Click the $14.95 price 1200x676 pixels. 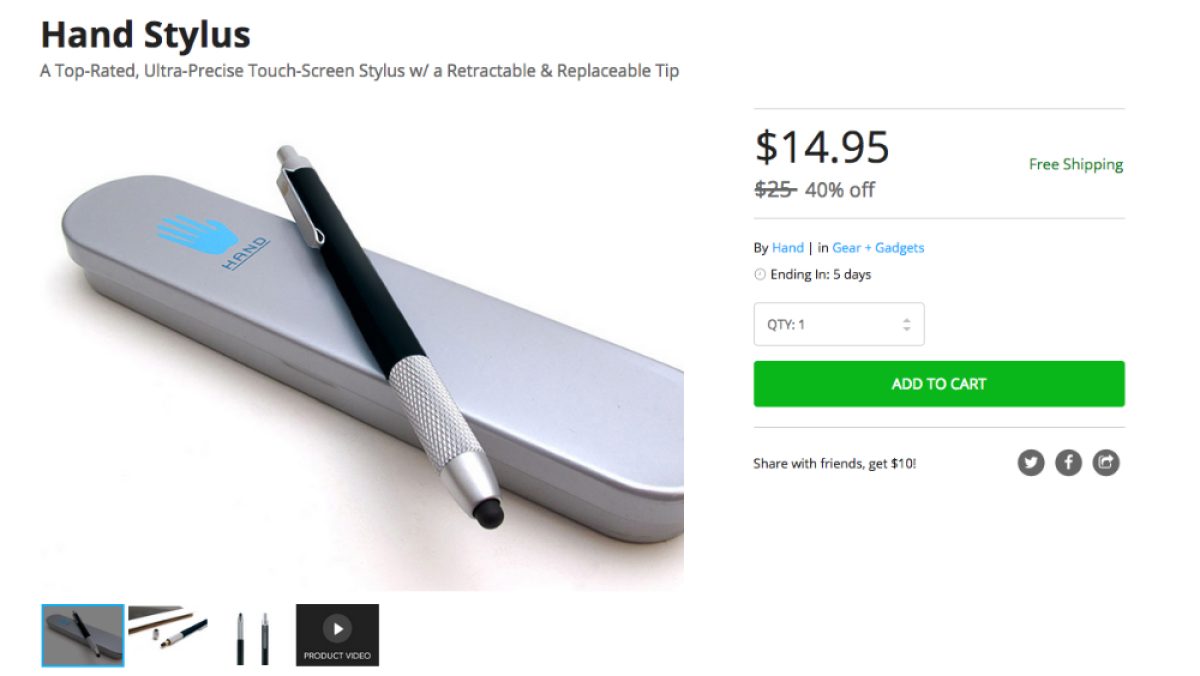(x=821, y=148)
